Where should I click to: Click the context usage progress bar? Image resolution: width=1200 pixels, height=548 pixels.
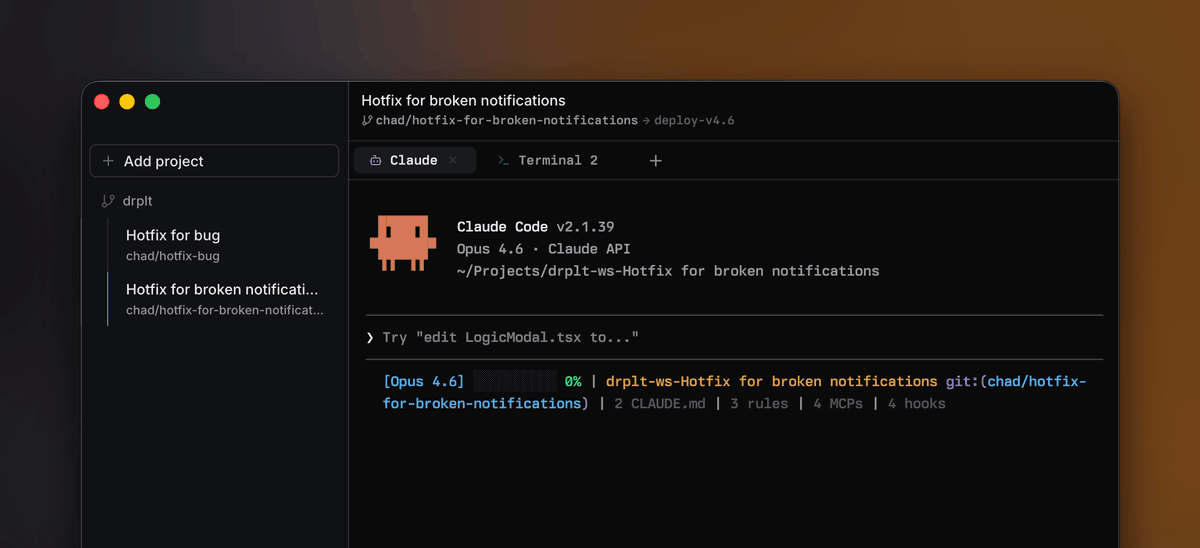515,381
